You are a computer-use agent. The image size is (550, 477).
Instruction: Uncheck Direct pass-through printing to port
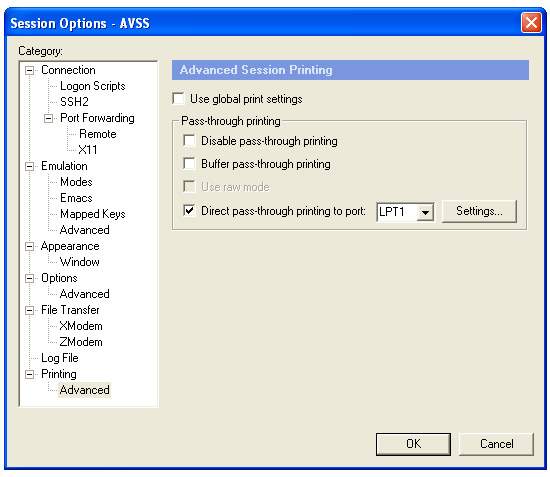pos(189,210)
